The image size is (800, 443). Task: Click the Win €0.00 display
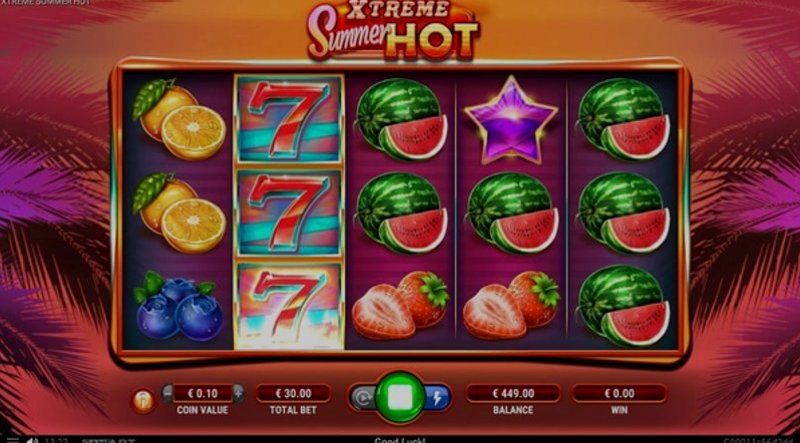619,393
